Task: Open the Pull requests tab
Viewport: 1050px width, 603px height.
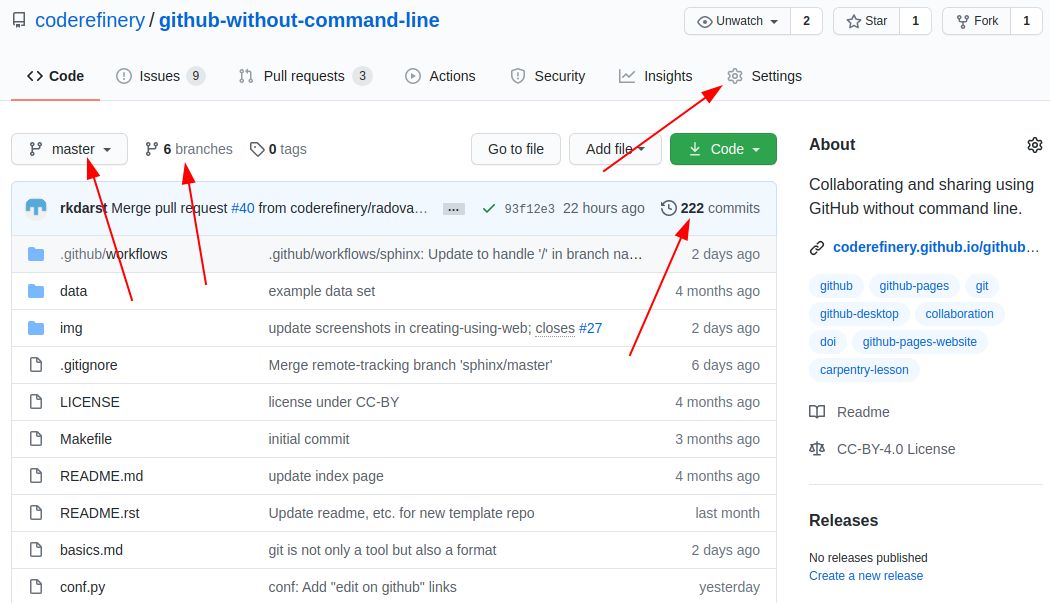Action: pyautogui.click(x=305, y=76)
